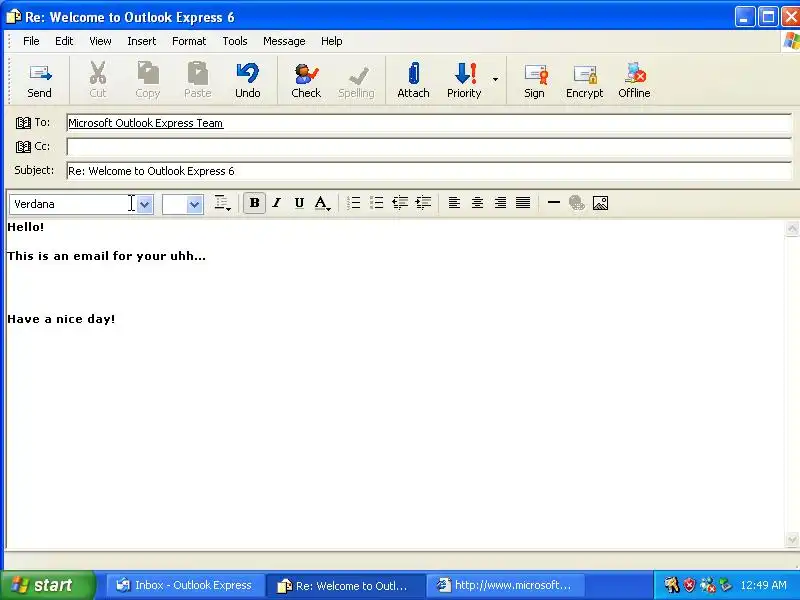The height and width of the screenshot is (600, 800).
Task: Set message Priority
Action: (x=464, y=81)
